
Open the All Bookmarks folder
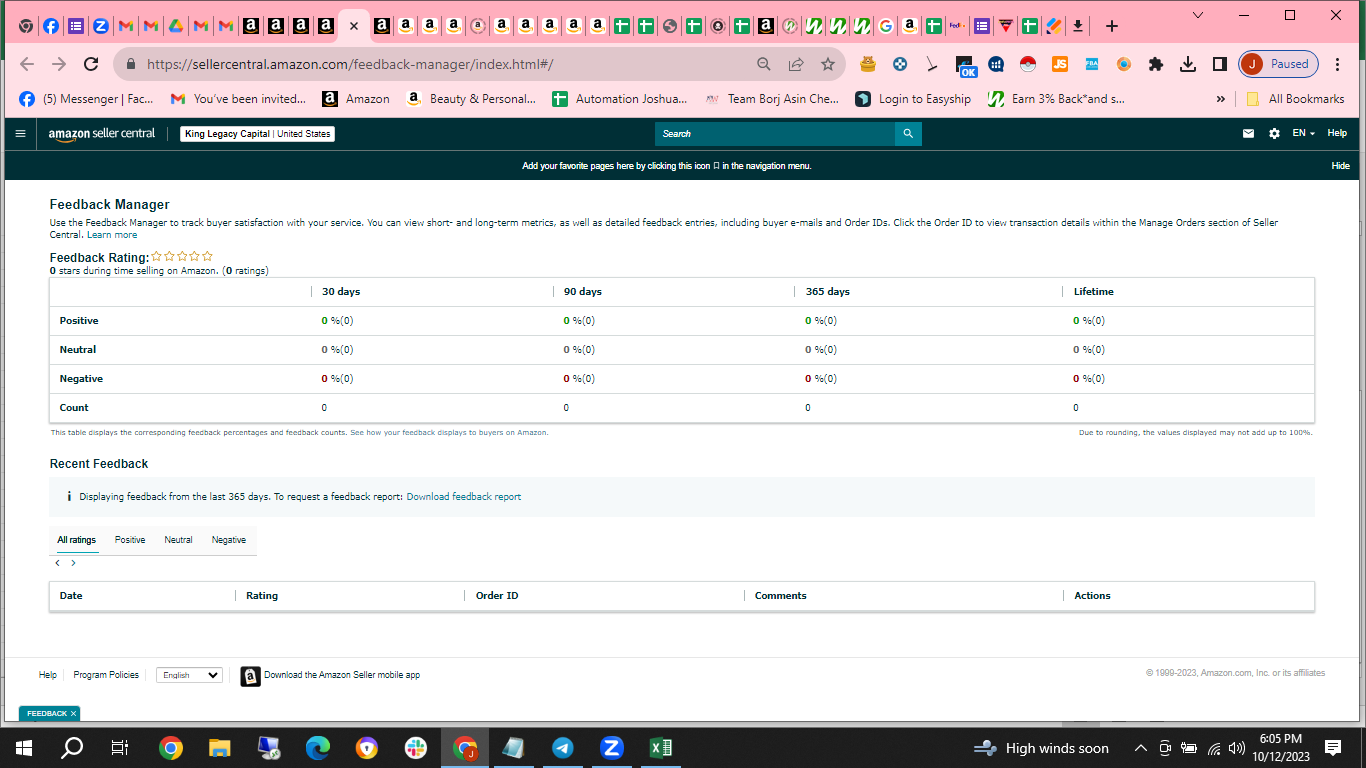click(1295, 99)
